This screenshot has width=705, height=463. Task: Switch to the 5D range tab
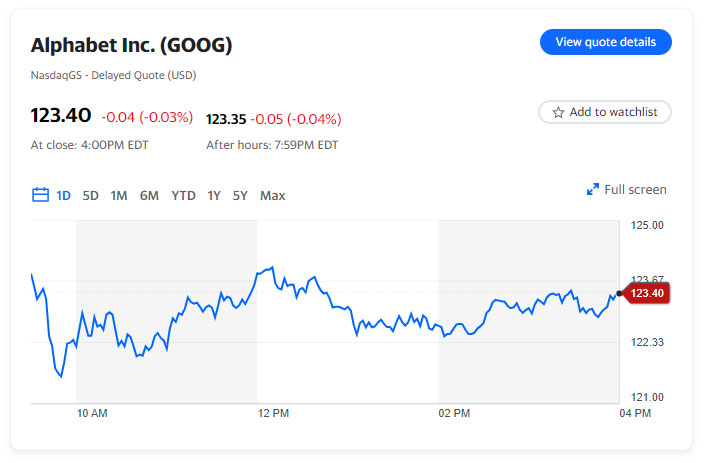pos(90,195)
